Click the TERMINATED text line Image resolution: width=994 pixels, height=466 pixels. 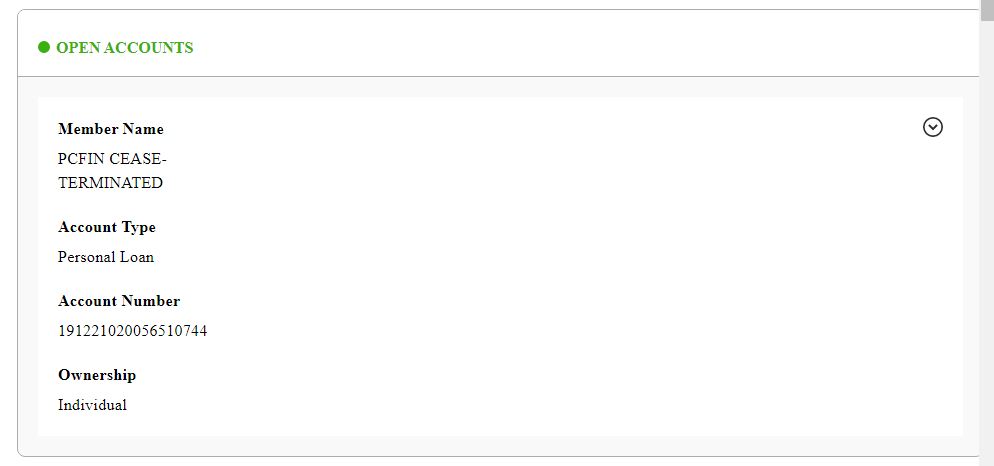click(x=110, y=183)
